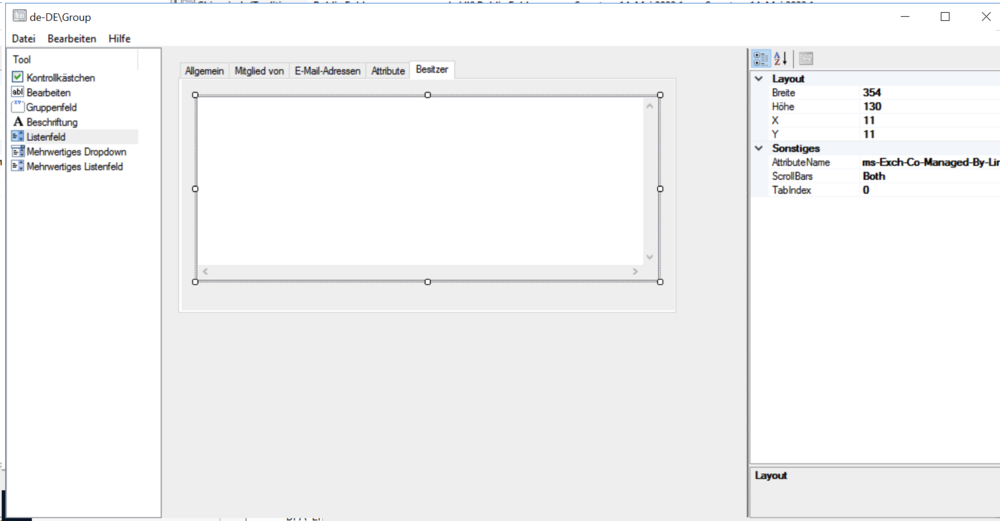Screen dimensions: 1000x521
Task: Switch properties to categorized view
Action: coord(760,59)
